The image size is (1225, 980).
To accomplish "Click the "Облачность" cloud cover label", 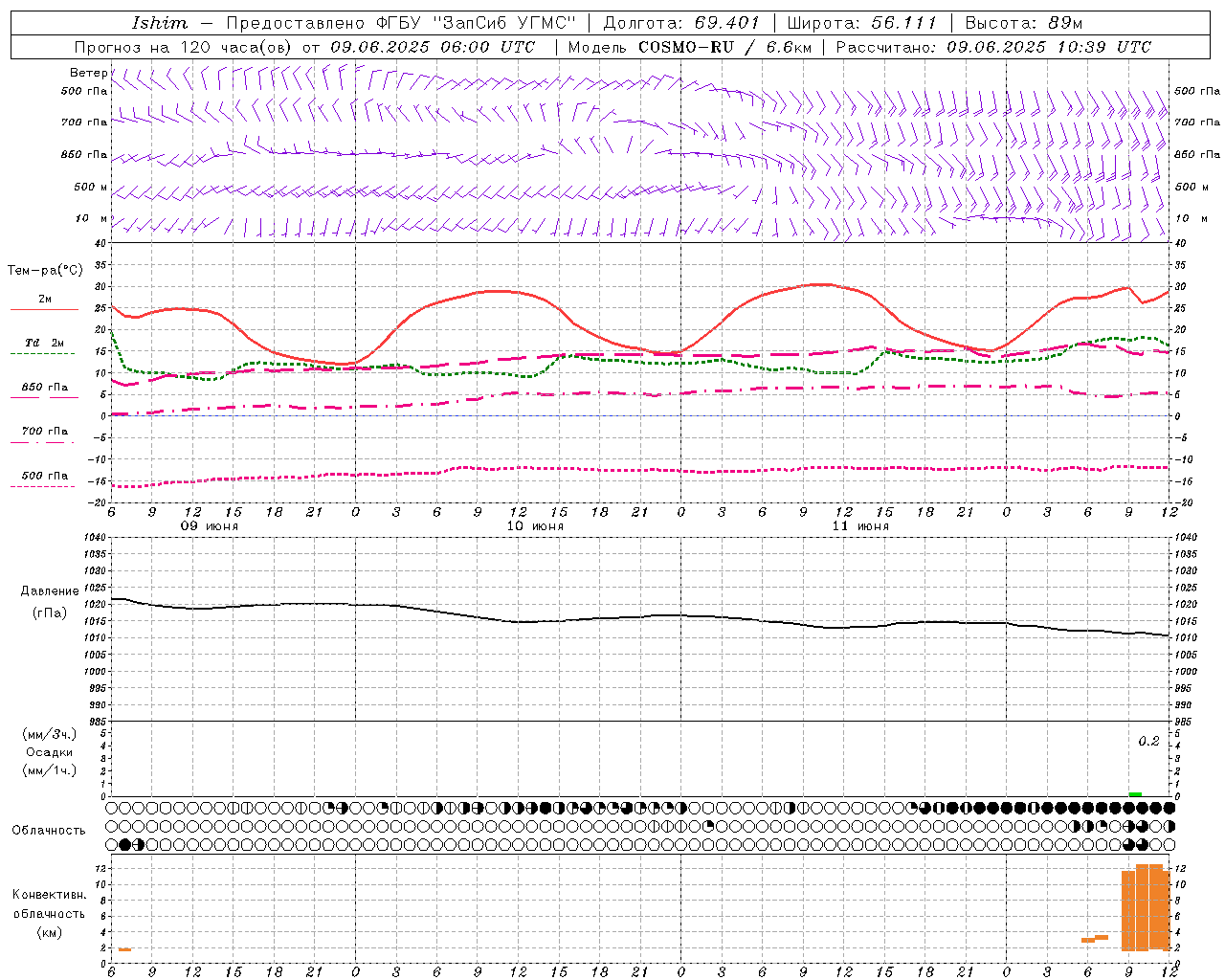I will [49, 831].
